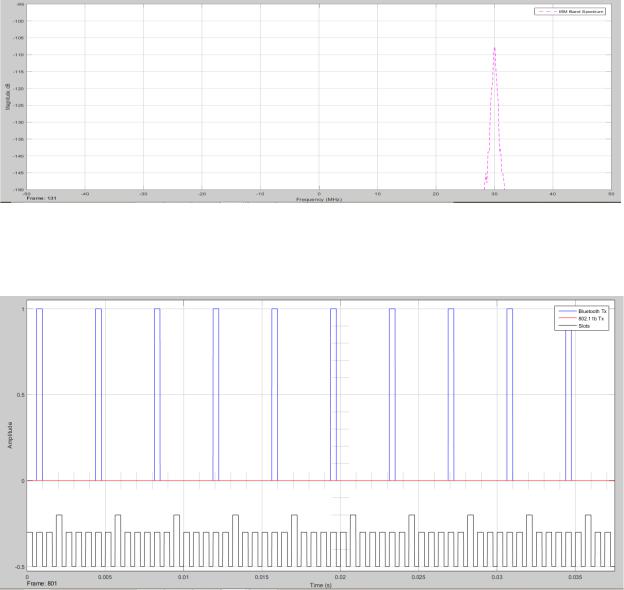Image resolution: width=624 pixels, height=590 pixels.
Task: Click the '0.02' time tick label
Action: (340, 576)
